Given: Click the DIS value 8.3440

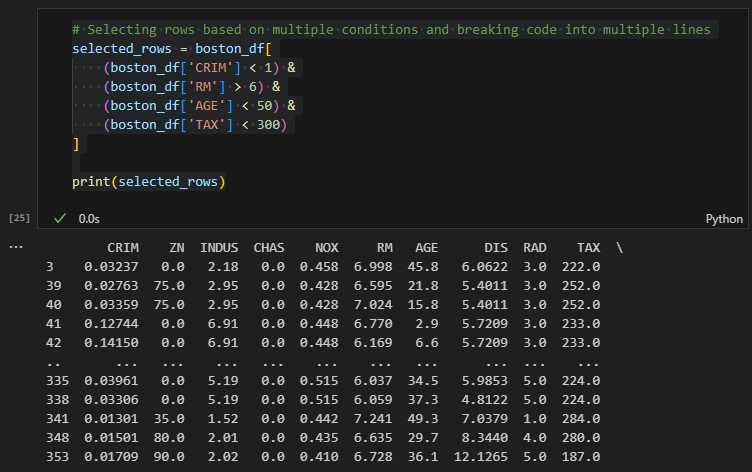Looking at the screenshot, I should coord(485,438).
